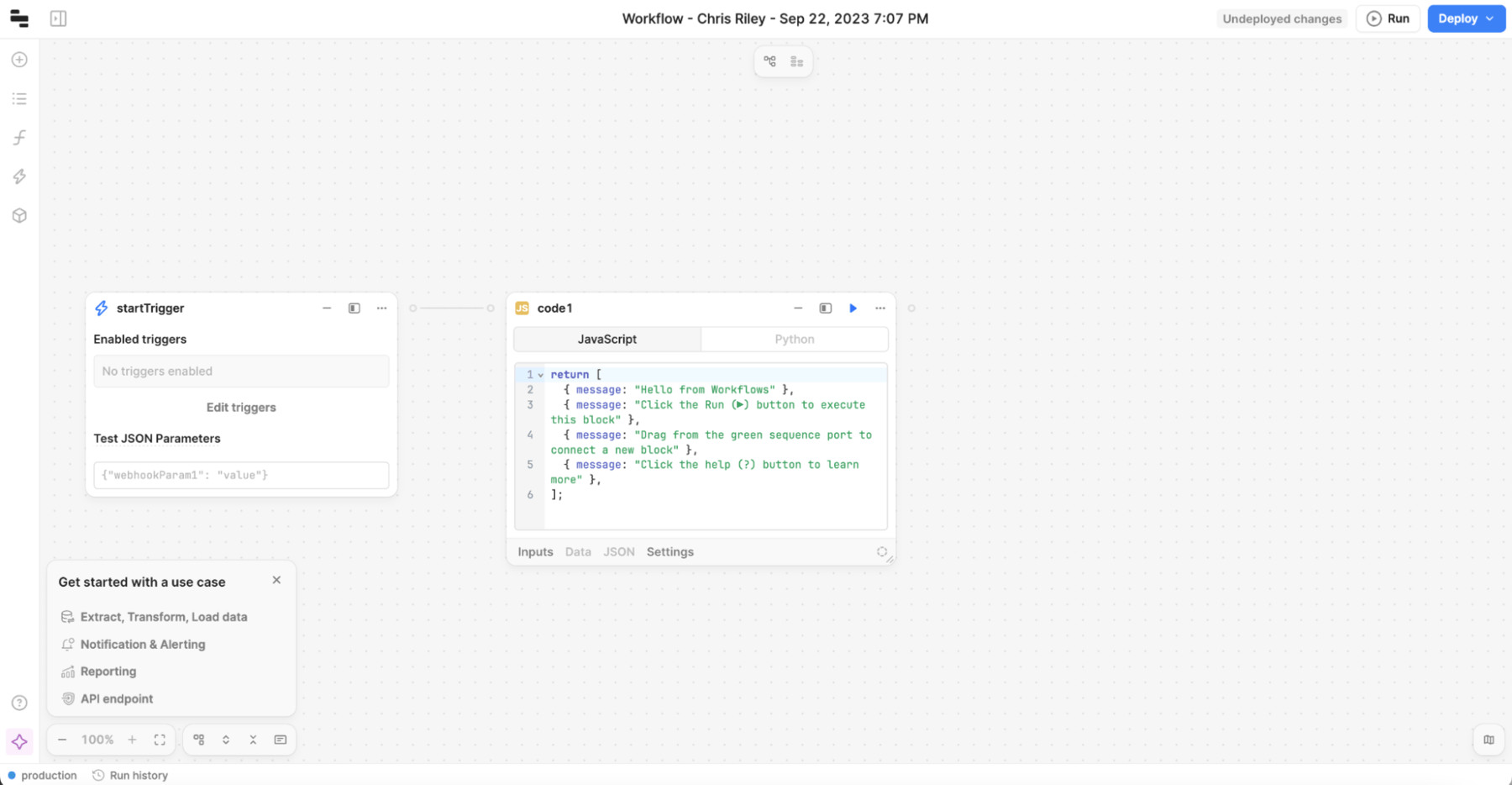1512x785 pixels.
Task: Click the code1 output connector port
Action: coord(911,308)
